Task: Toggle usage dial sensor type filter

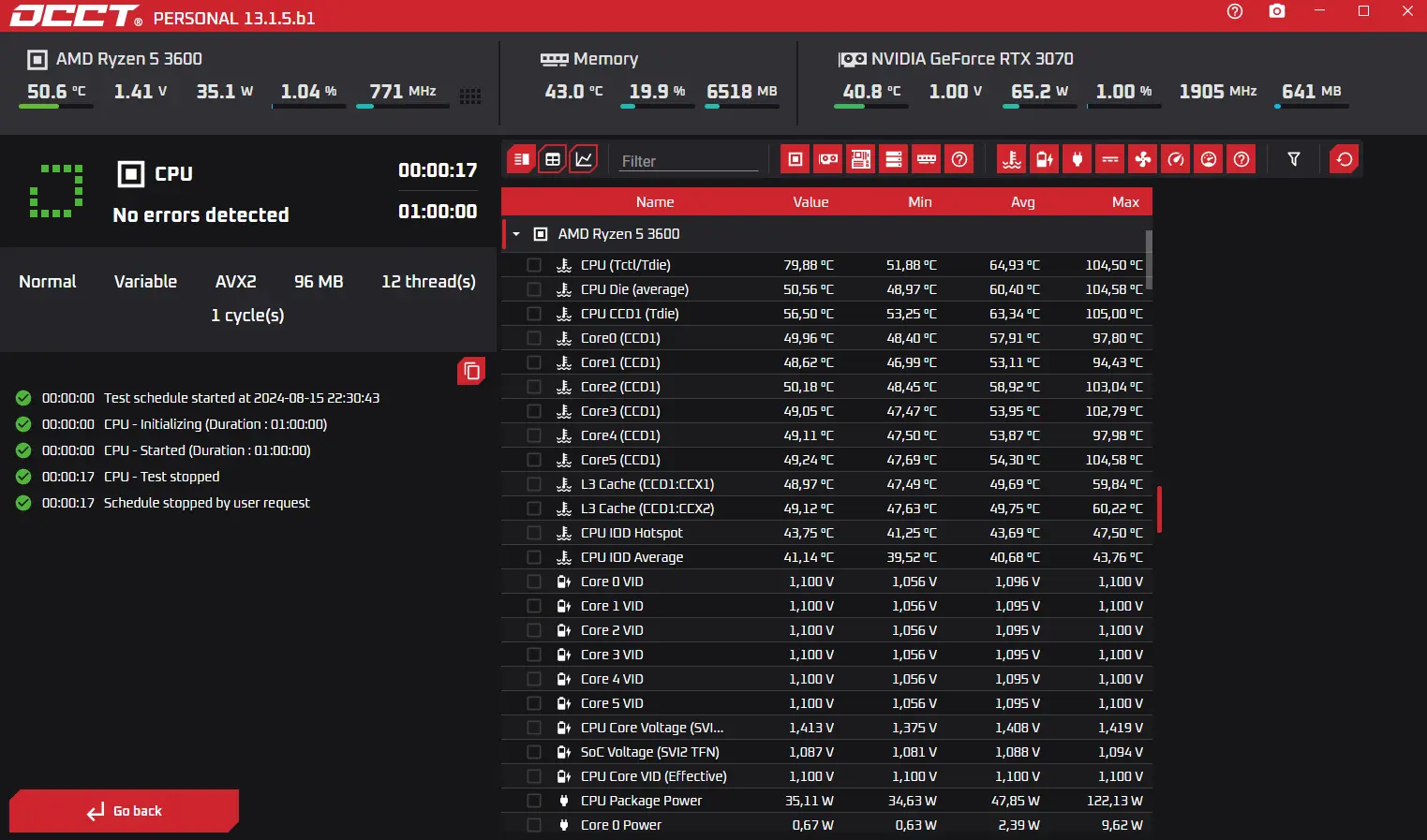Action: click(1209, 159)
